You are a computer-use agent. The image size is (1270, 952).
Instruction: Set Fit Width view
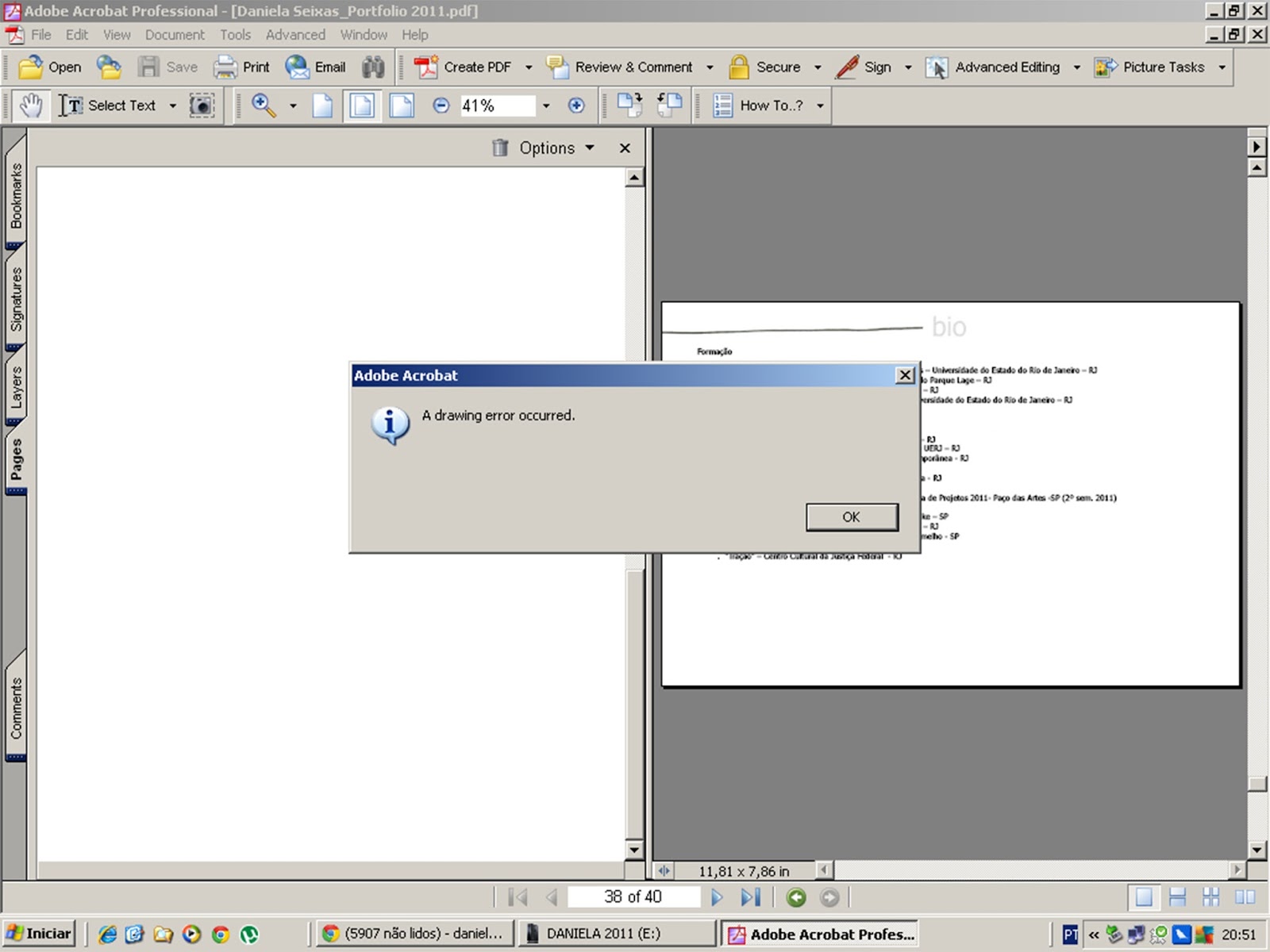pos(402,106)
